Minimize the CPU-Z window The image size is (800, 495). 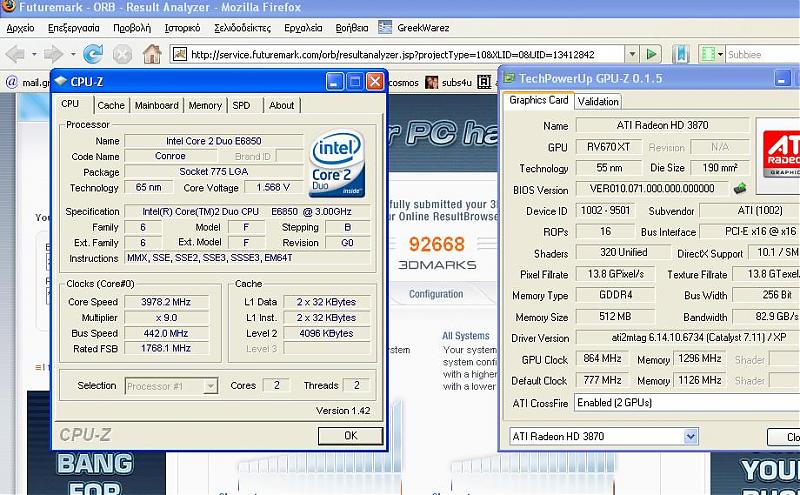click(335, 81)
